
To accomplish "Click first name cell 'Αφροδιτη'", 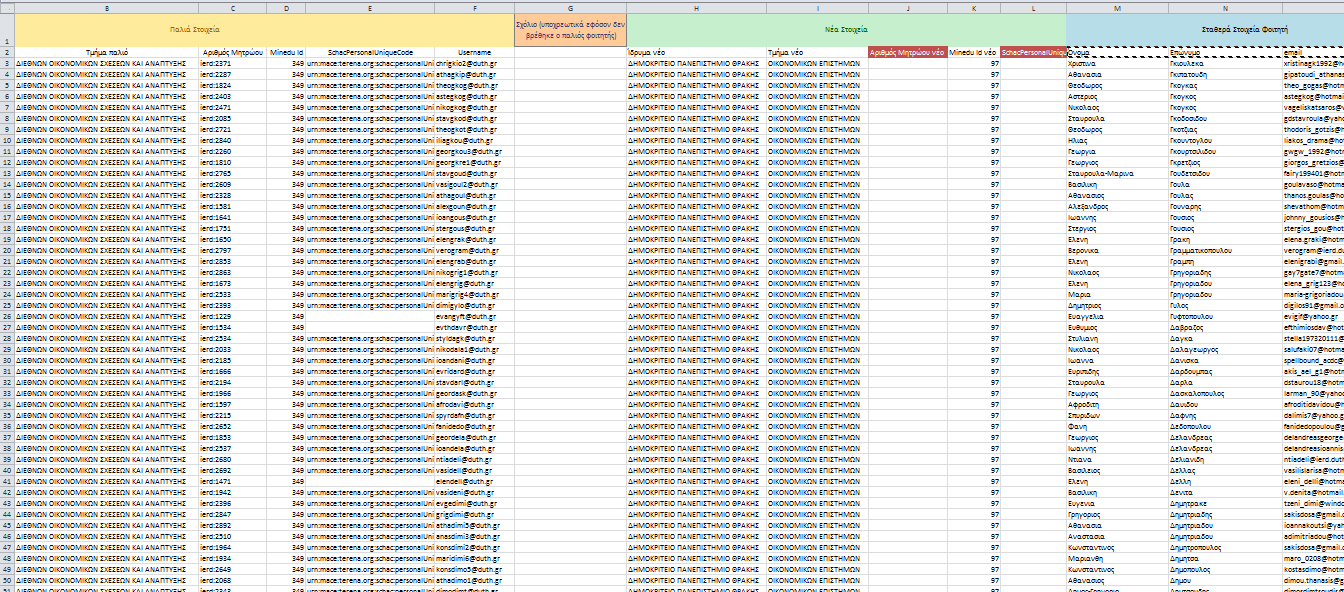I will [x=1117, y=404].
